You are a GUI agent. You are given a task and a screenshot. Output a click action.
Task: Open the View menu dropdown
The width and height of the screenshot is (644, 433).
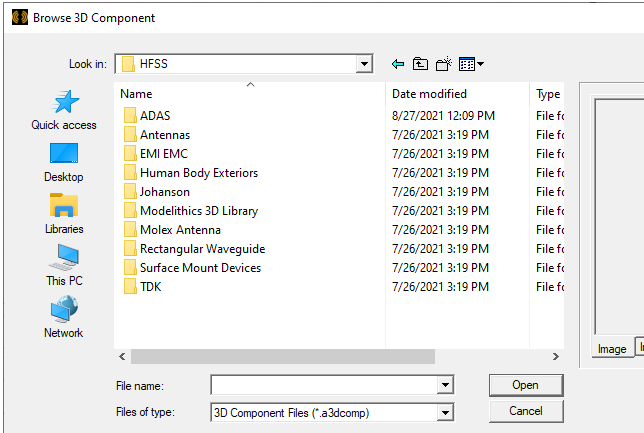(471, 64)
